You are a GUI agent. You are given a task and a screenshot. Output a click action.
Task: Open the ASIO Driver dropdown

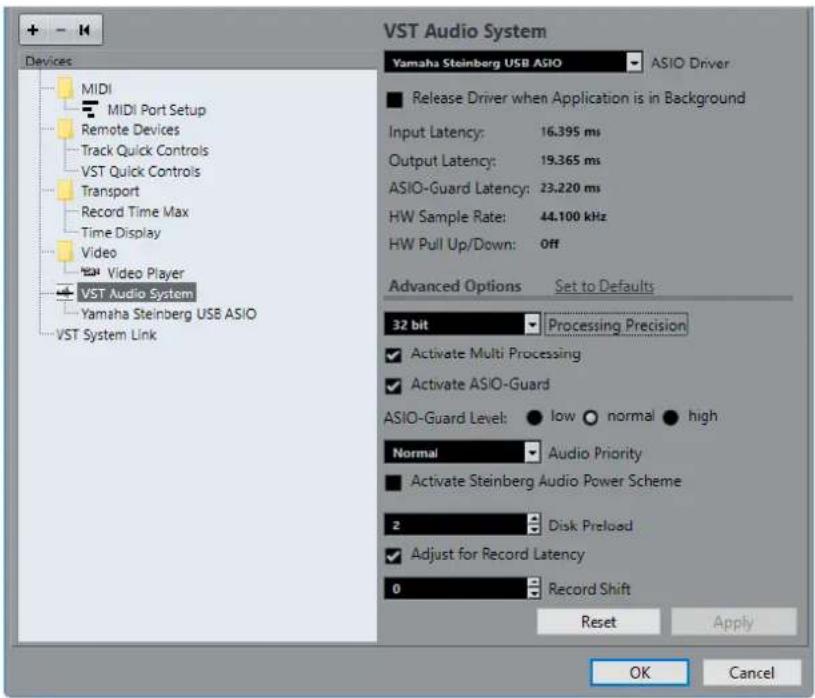[634, 63]
